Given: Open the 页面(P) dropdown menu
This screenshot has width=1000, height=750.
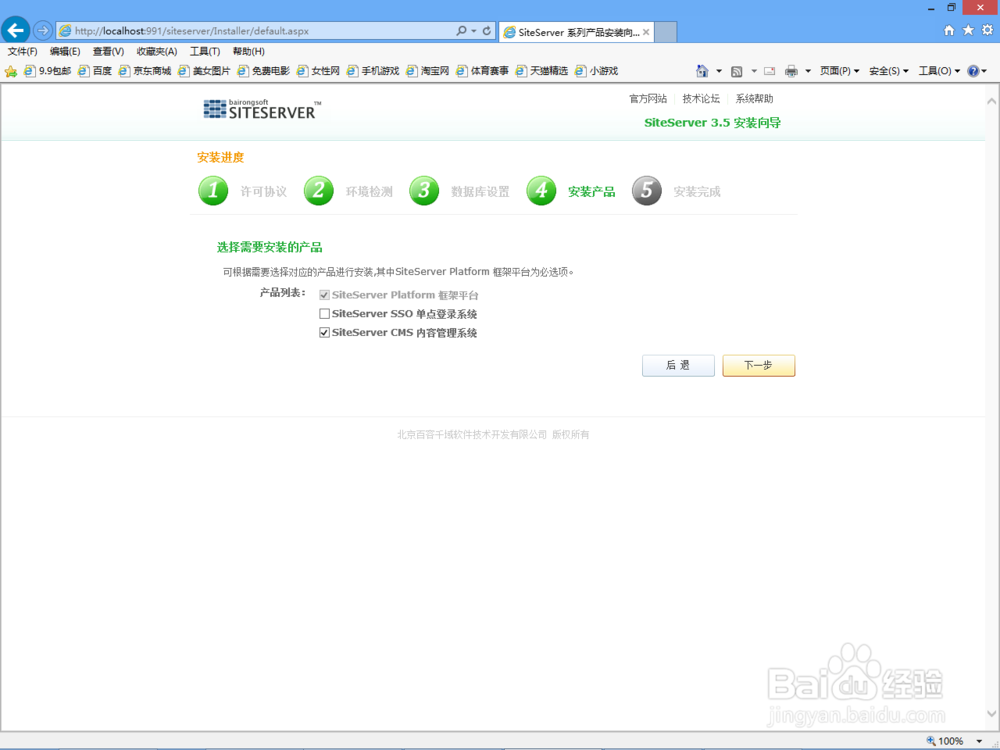Looking at the screenshot, I should click(837, 71).
